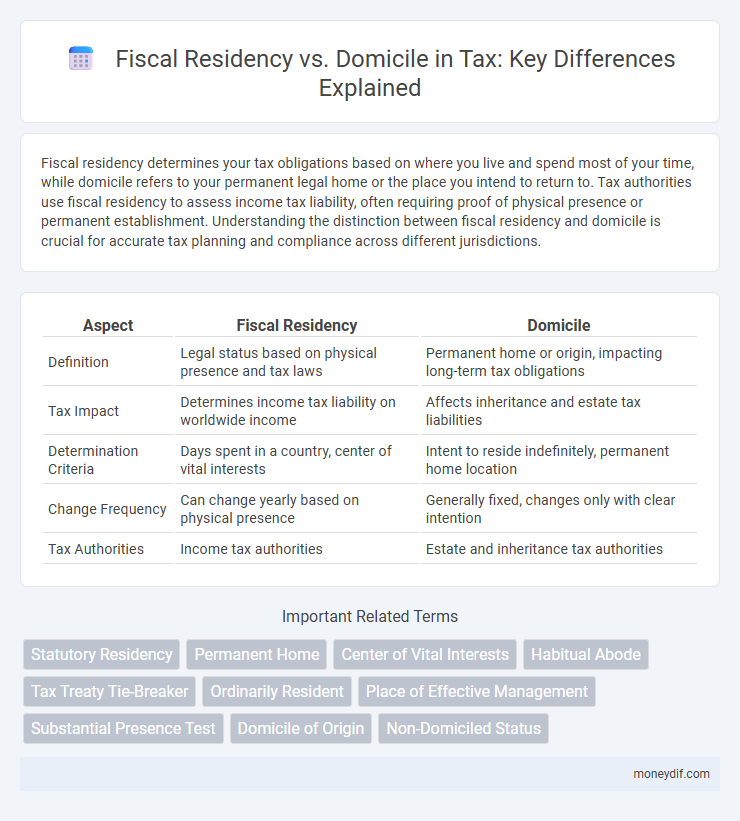Click the Important Related Terms heading
740x821 pixels.
pos(370,616)
